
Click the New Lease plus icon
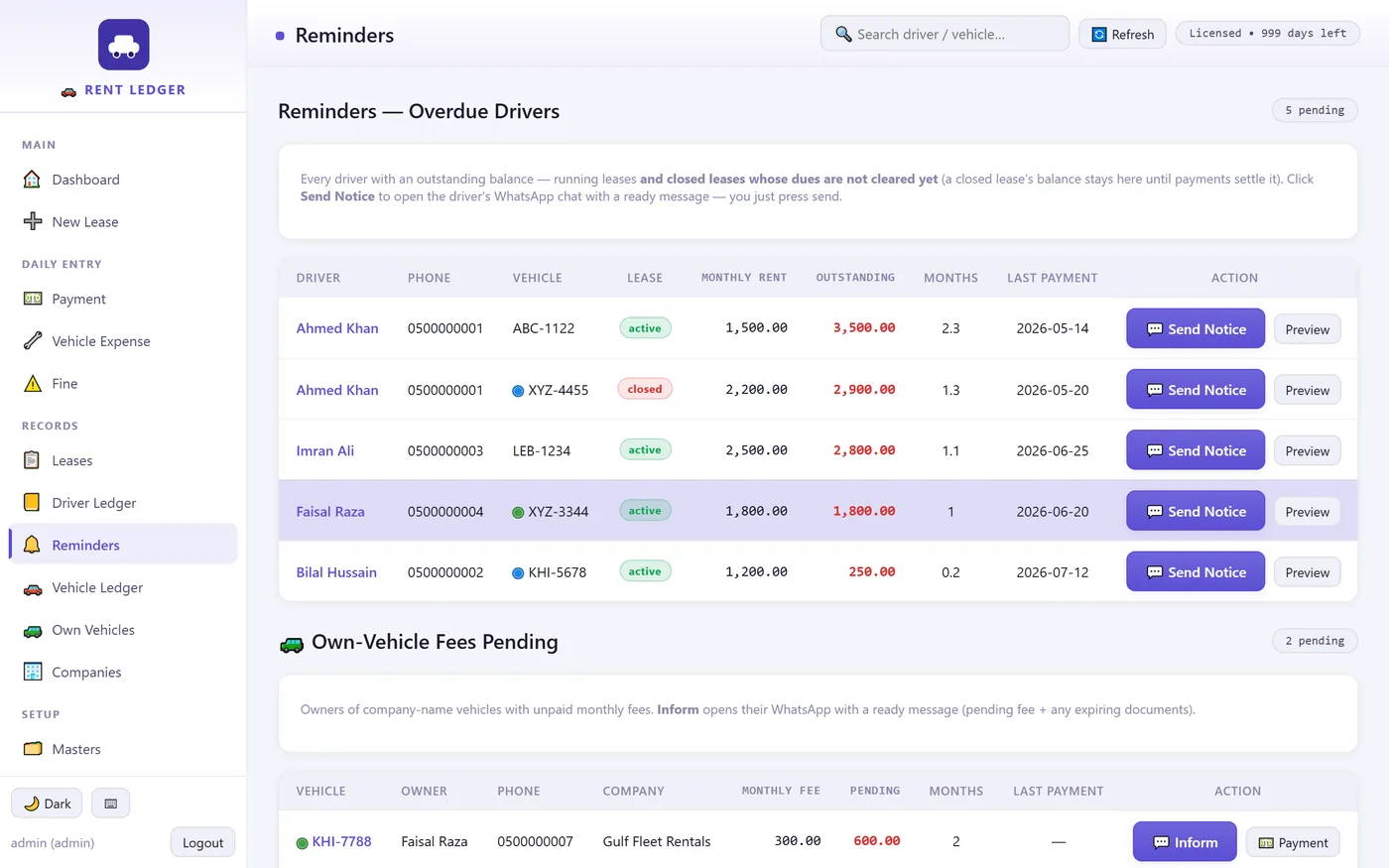pos(33,221)
